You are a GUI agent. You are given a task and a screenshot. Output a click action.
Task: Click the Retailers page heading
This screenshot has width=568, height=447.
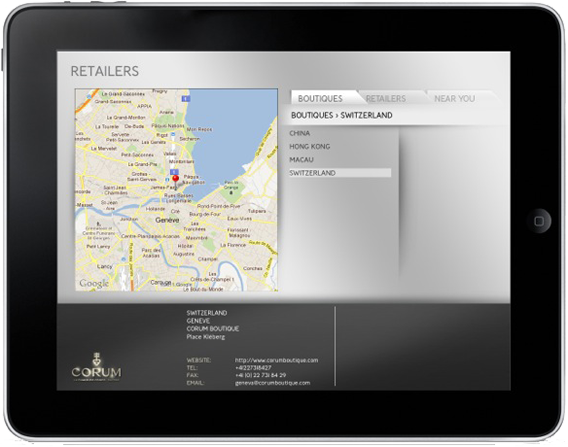click(x=105, y=71)
